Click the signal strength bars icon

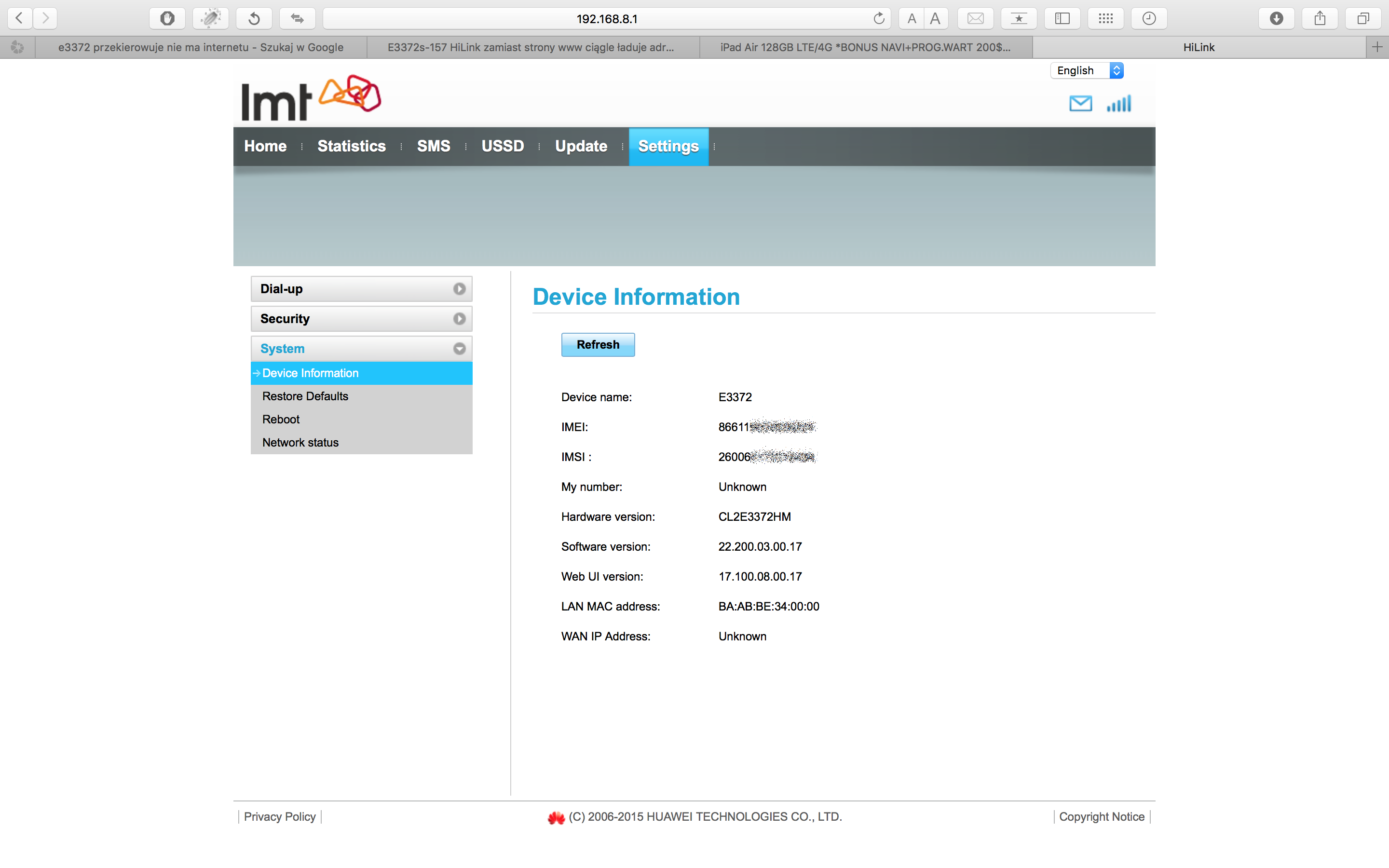pyautogui.click(x=1118, y=103)
